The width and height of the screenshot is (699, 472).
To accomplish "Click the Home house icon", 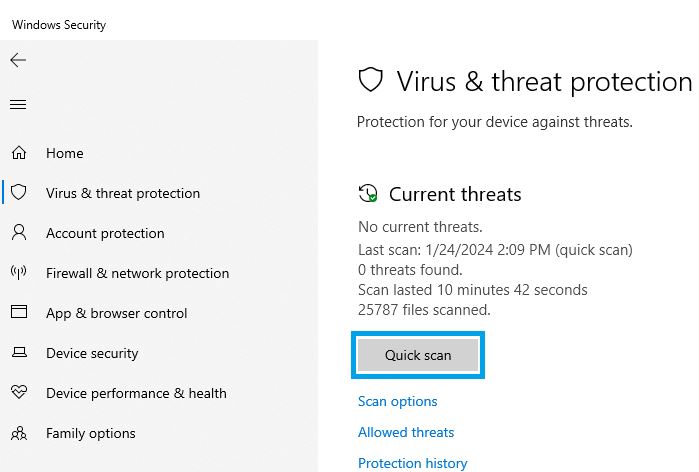I will (x=19, y=153).
